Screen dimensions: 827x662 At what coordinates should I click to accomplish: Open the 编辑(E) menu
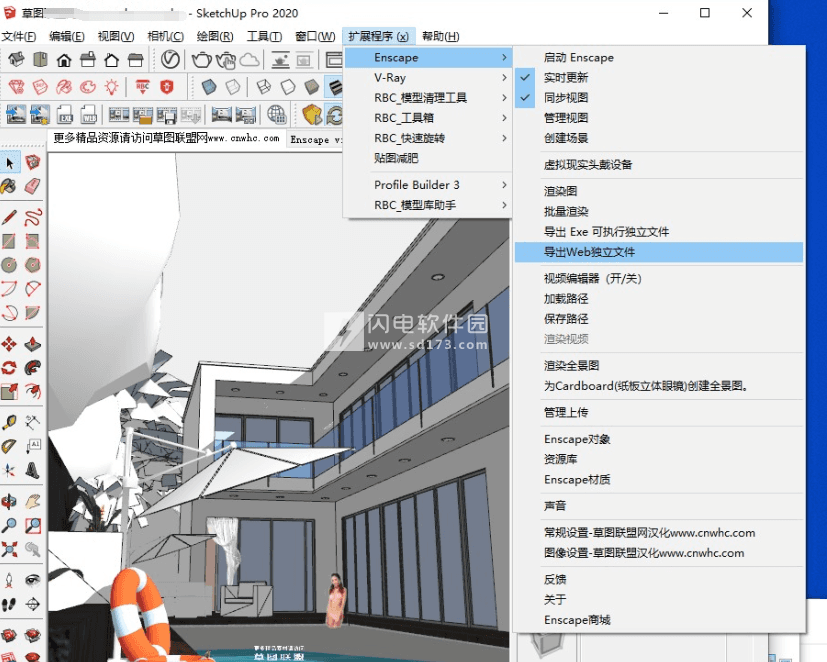pos(66,36)
